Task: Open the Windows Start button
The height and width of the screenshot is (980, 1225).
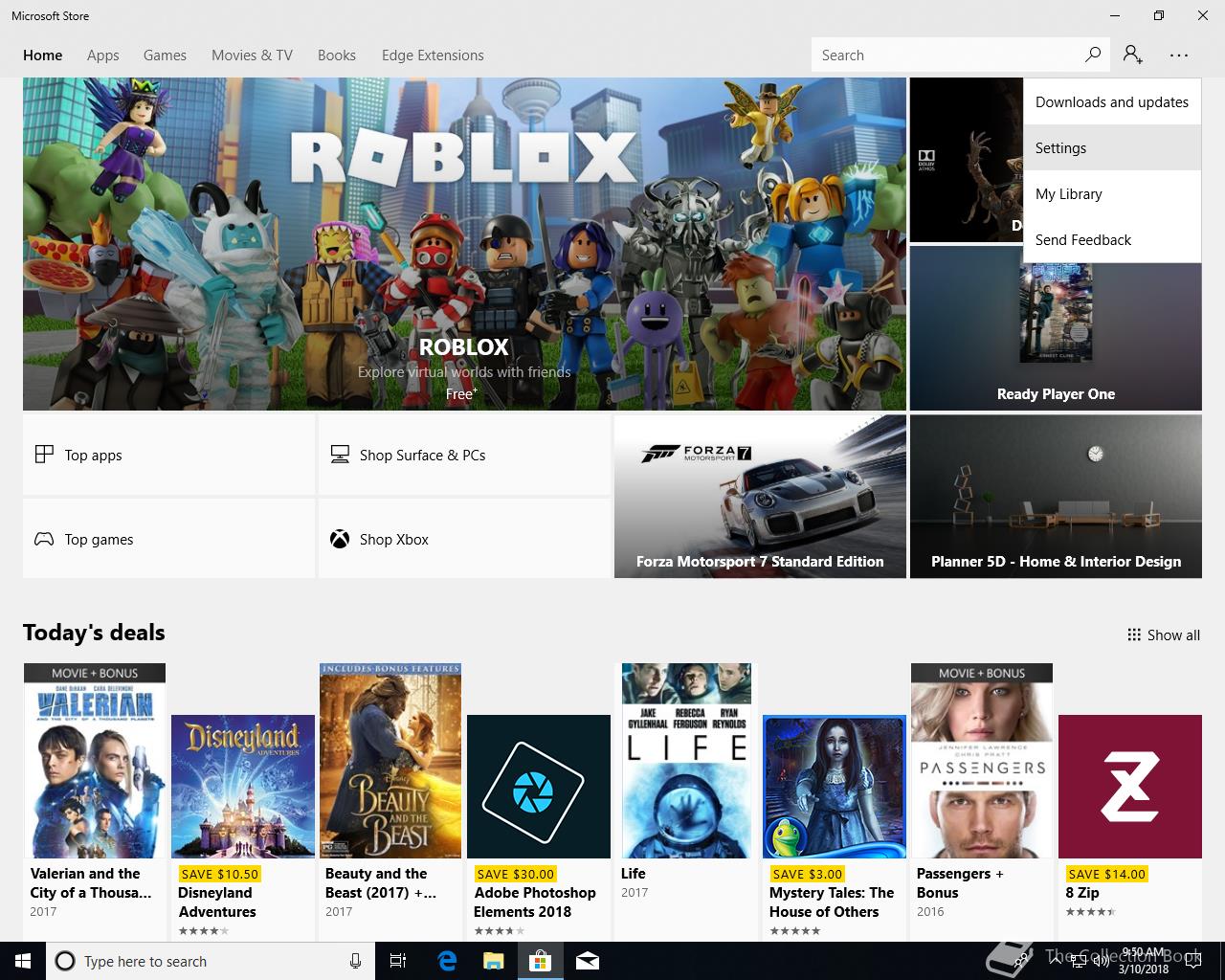Action: click(22, 961)
